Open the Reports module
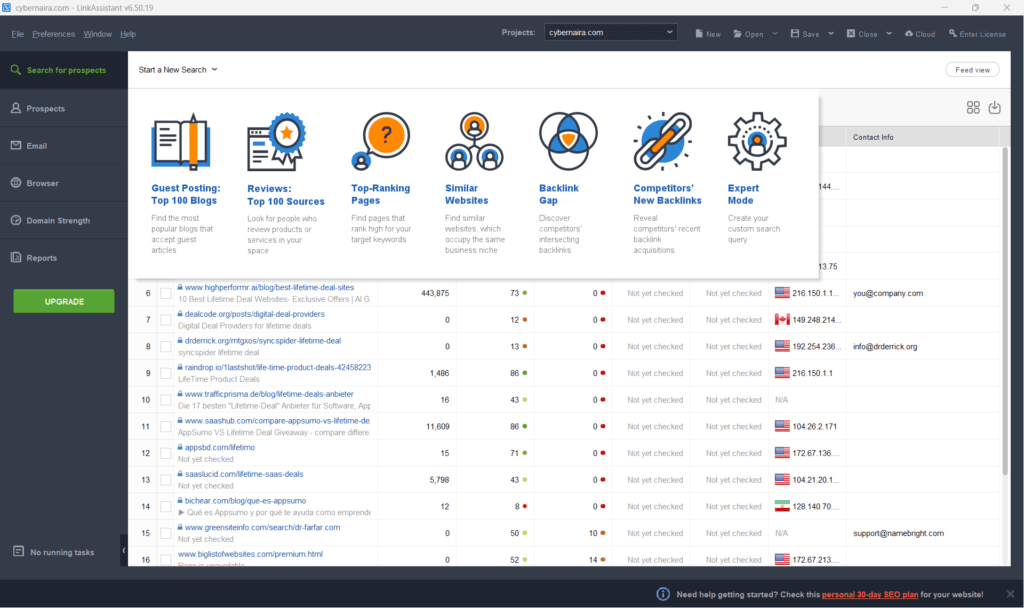 [x=64, y=257]
